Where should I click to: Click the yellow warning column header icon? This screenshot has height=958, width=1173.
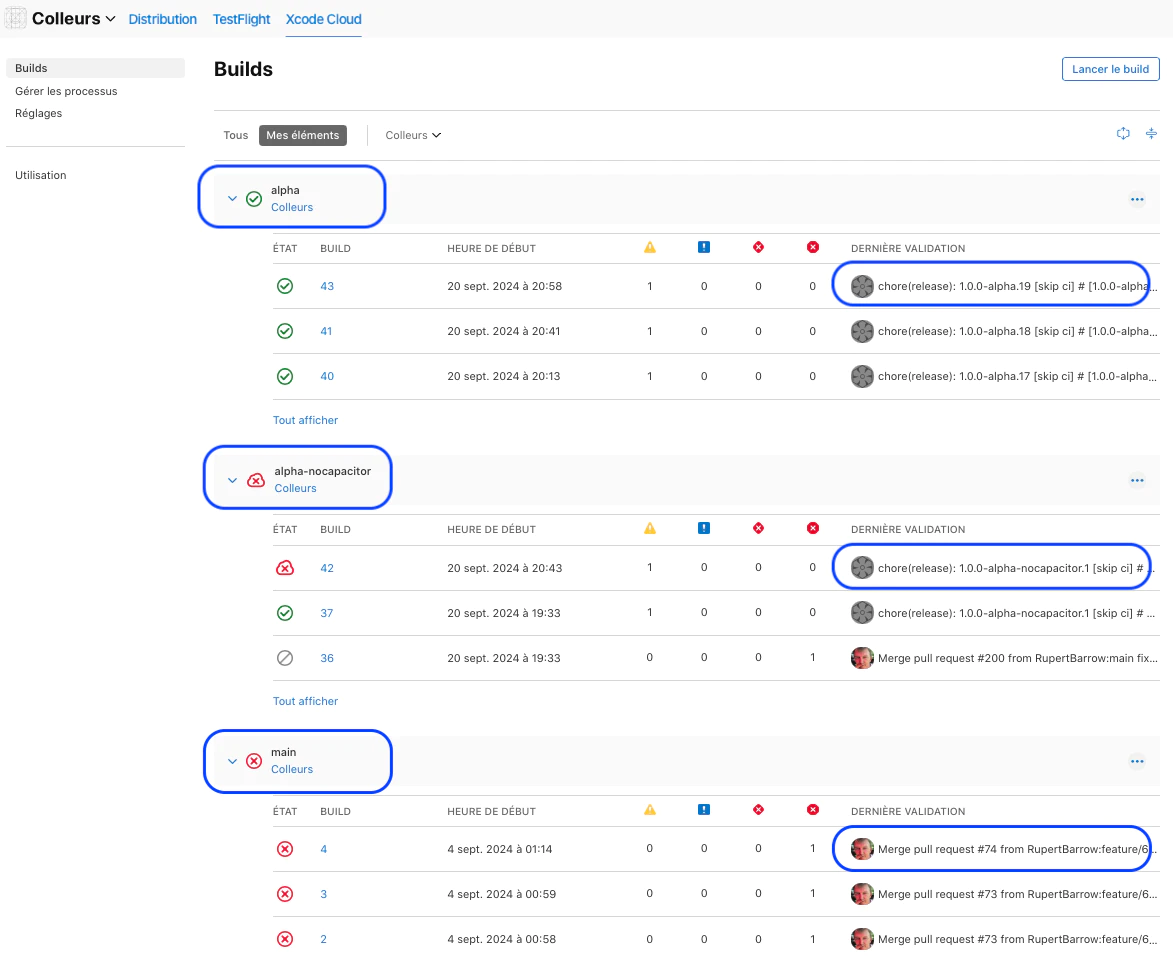coord(649,247)
